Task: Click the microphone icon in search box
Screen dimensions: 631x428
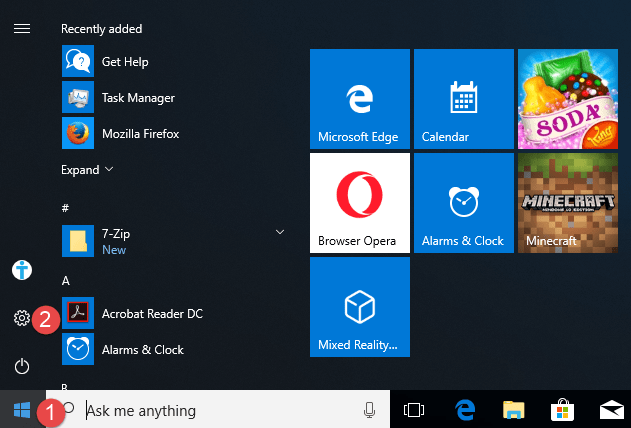Action: (369, 410)
